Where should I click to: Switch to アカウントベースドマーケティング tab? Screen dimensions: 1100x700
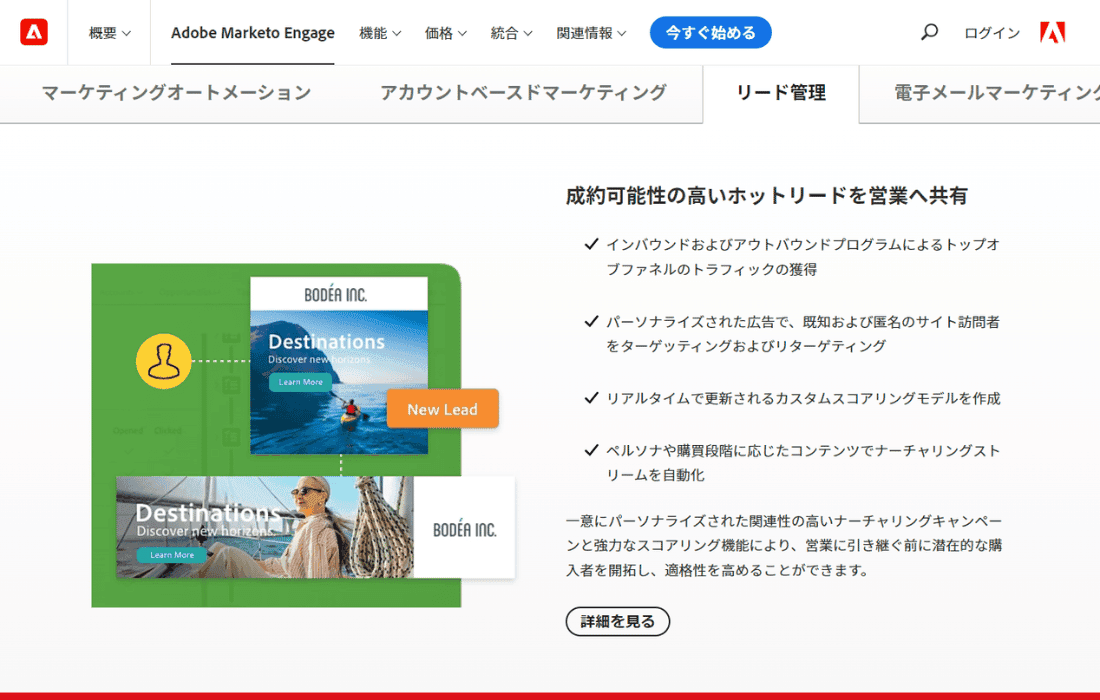(x=523, y=93)
